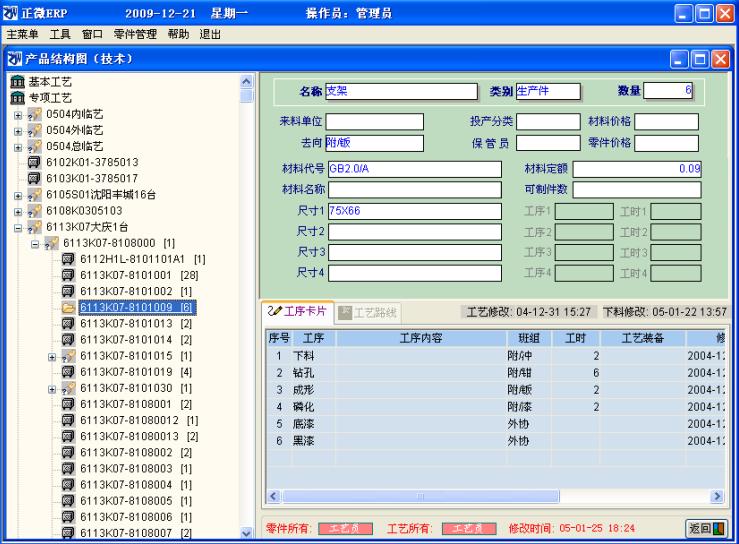Switch to the 工艺路线 tab
Screen dimensions: 739x544
click(x=368, y=313)
